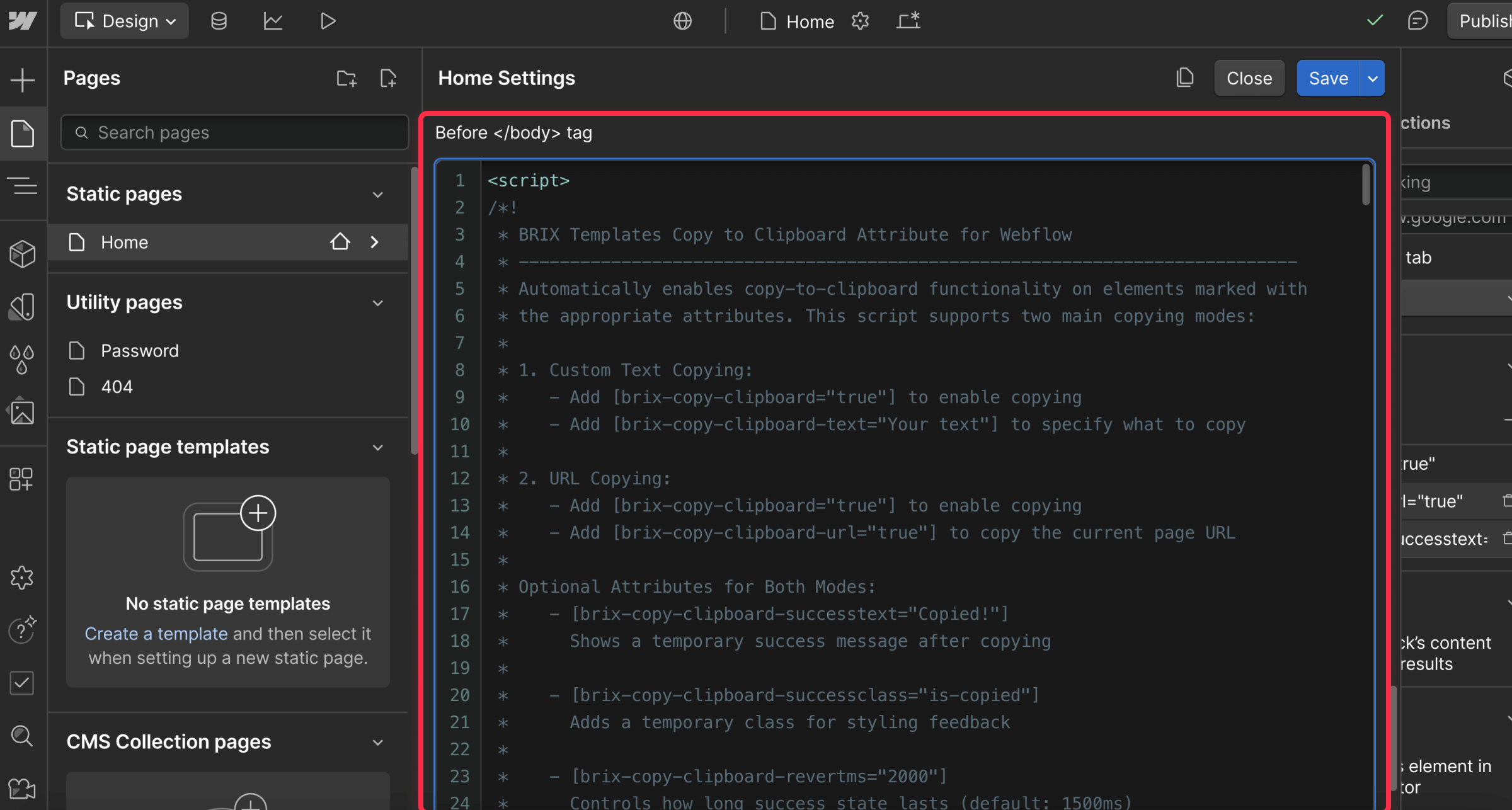Click the Publish button
1512x810 pixels.
click(1480, 21)
